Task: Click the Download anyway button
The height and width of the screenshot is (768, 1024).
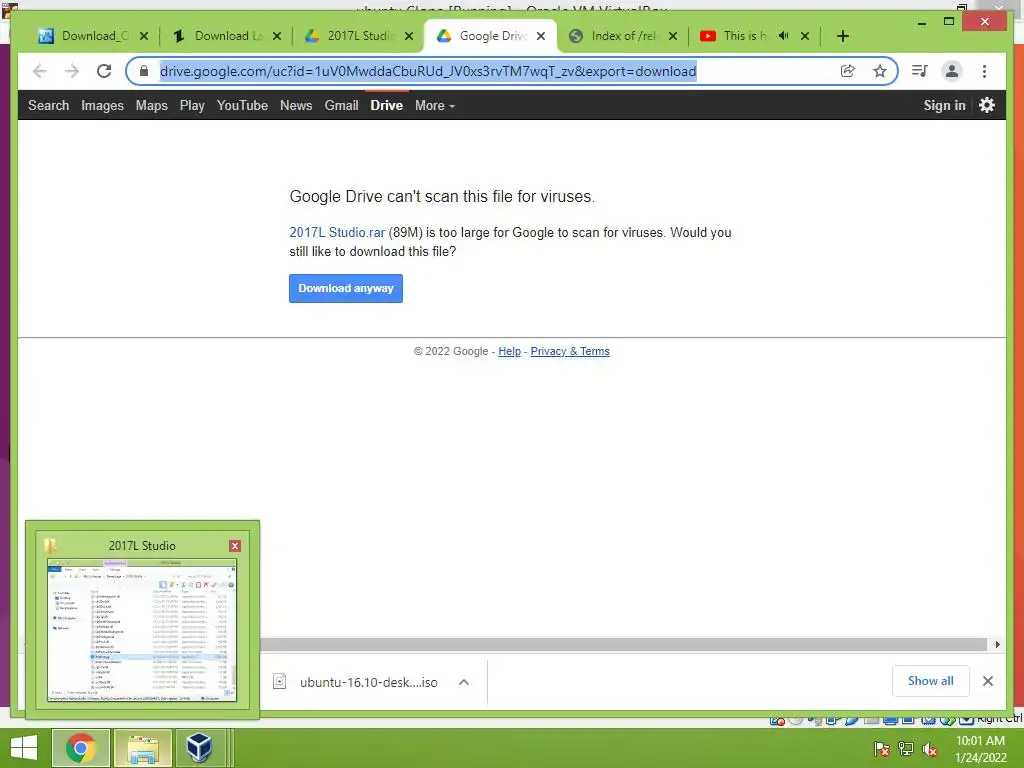Action: 346,289
